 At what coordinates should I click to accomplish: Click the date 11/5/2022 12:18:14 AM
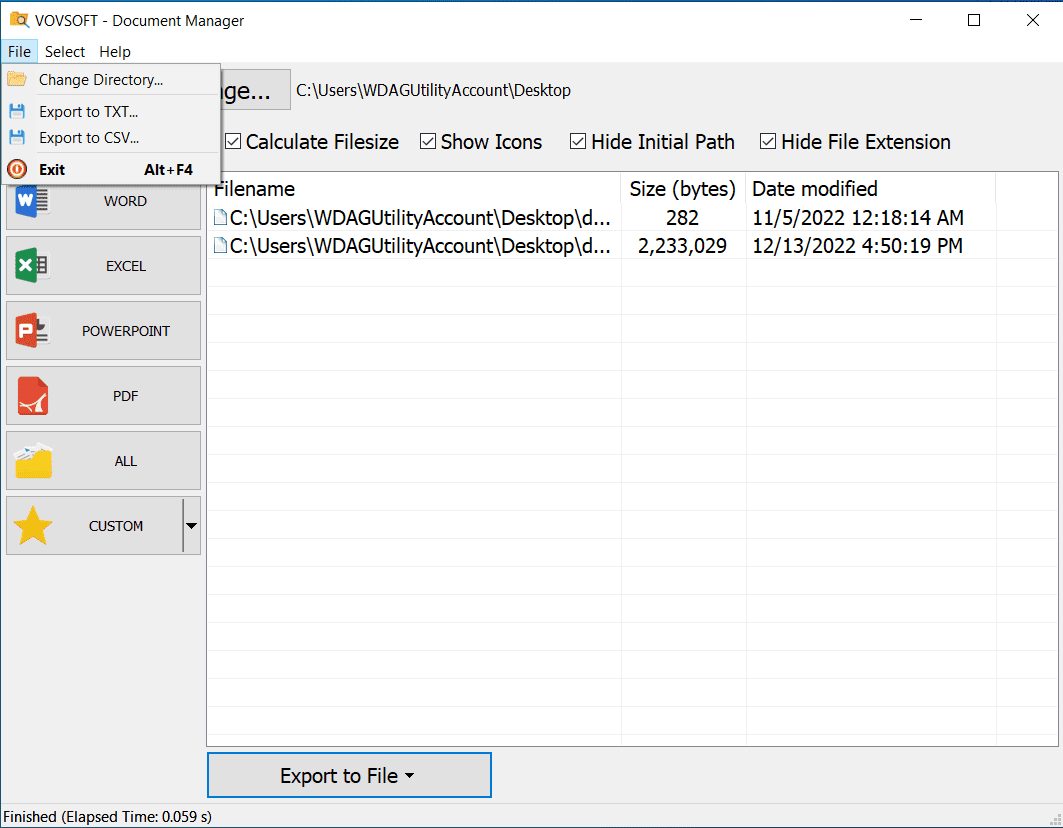[x=858, y=218]
